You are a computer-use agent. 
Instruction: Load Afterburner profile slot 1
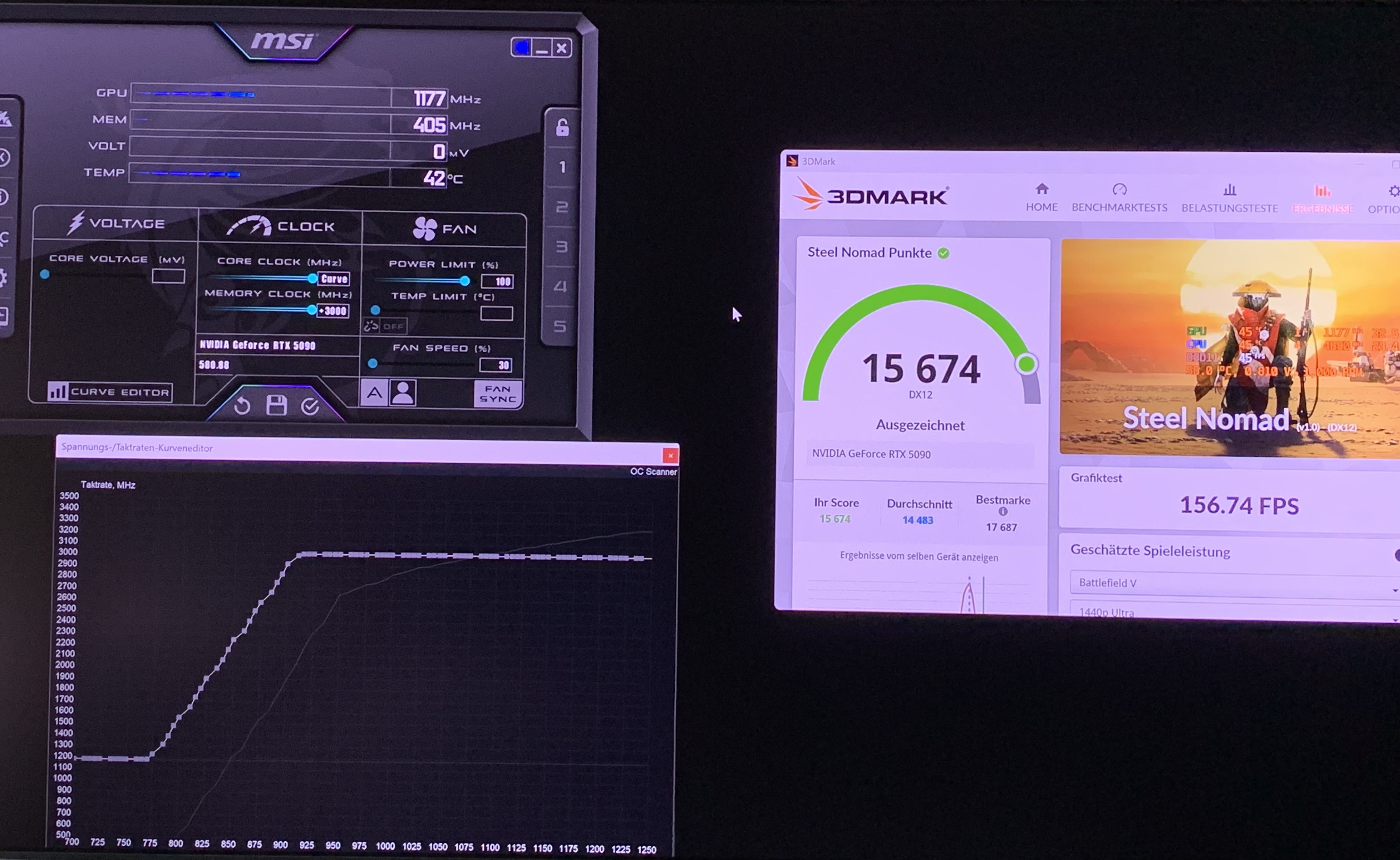(562, 167)
